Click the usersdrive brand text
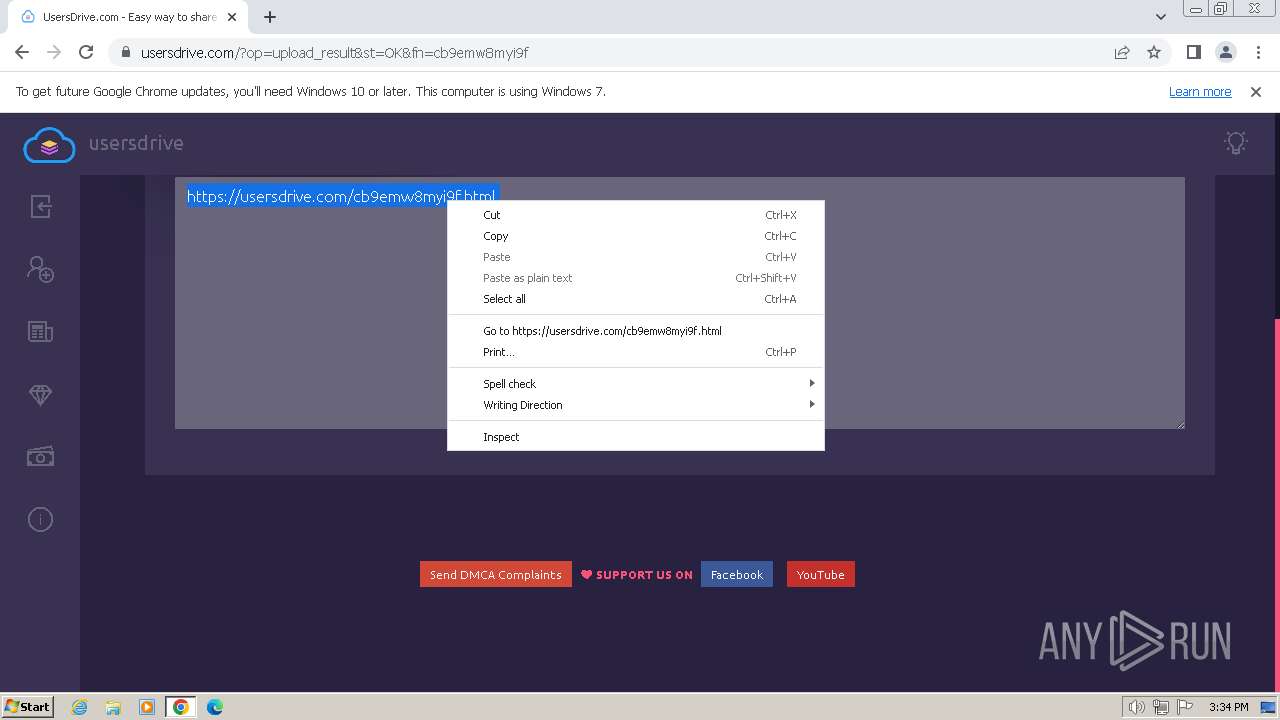 [x=136, y=143]
